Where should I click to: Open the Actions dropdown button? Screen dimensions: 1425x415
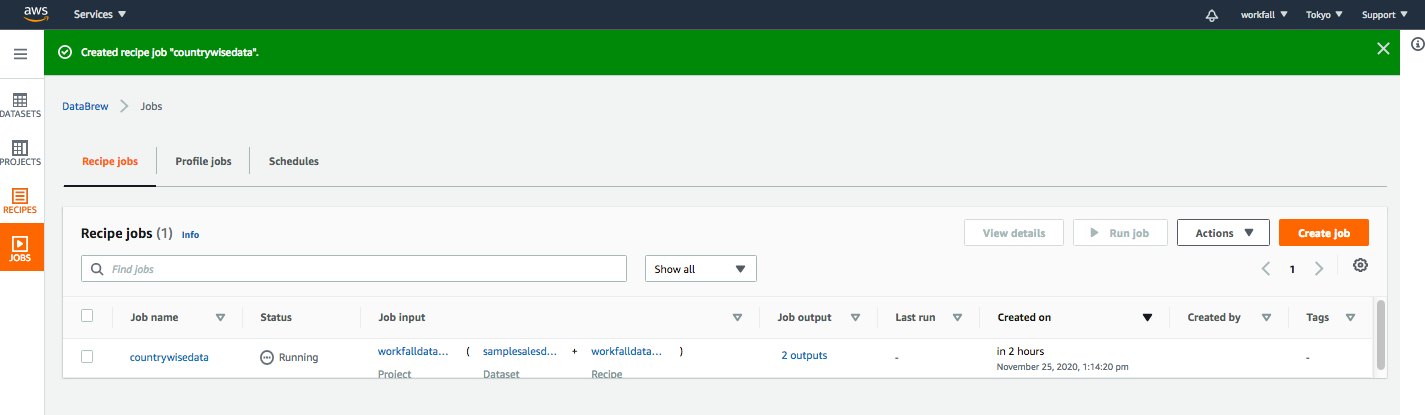pos(1223,233)
